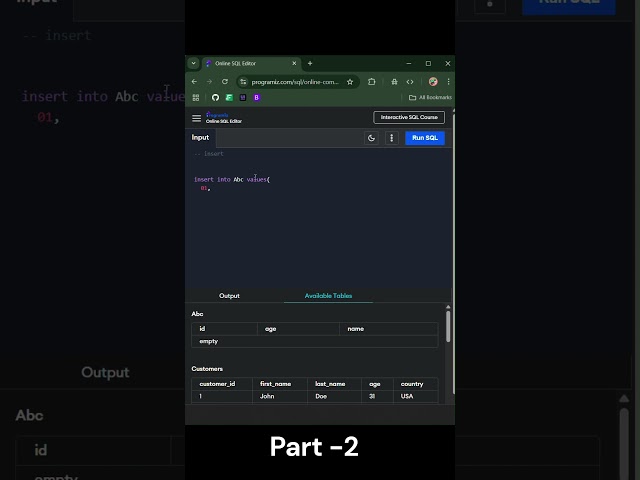The image size is (640, 480).
Task: Toggle dark mode with the moon icon
Action: (372, 138)
